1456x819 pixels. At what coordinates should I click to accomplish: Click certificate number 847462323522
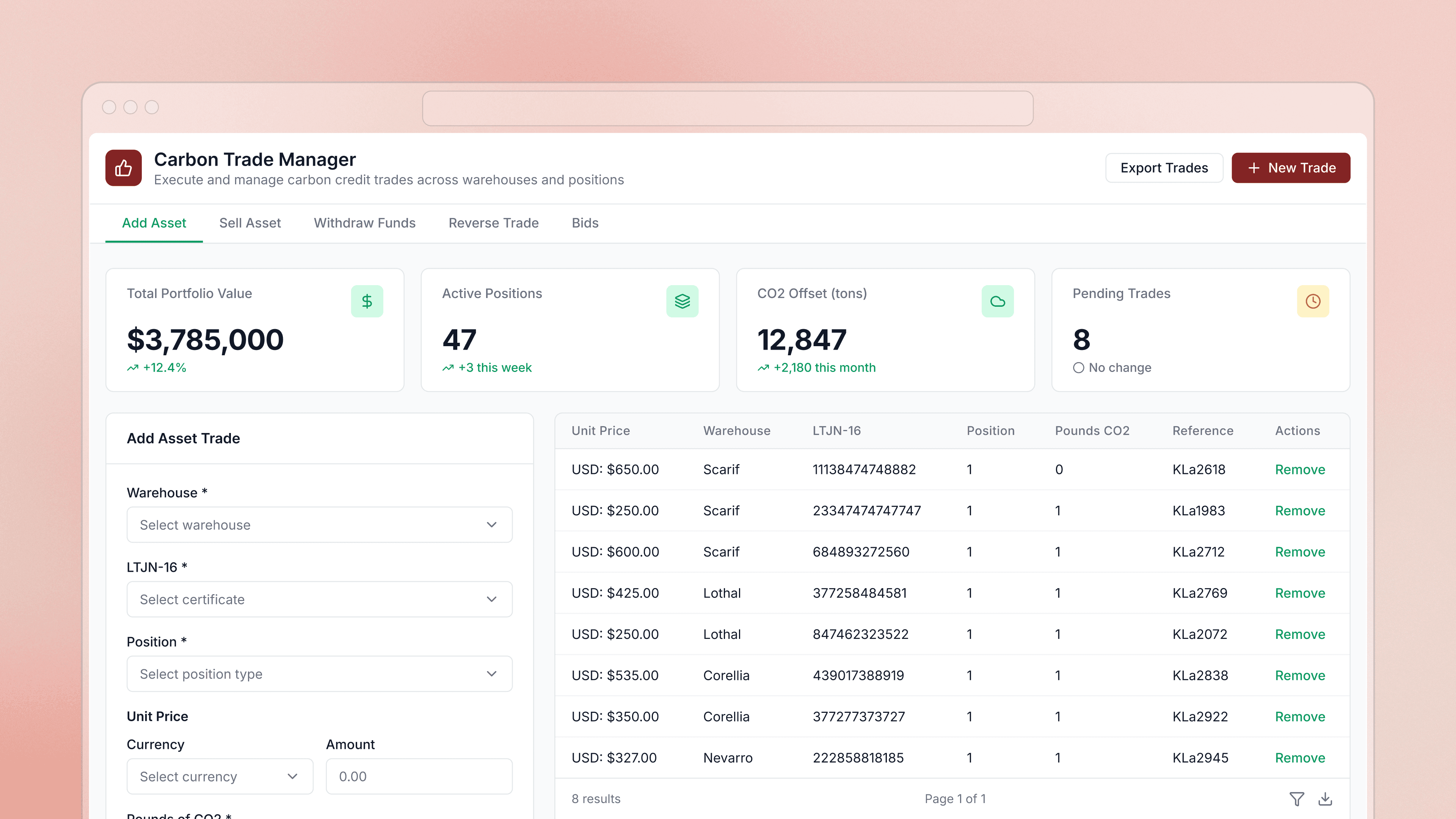pos(860,635)
